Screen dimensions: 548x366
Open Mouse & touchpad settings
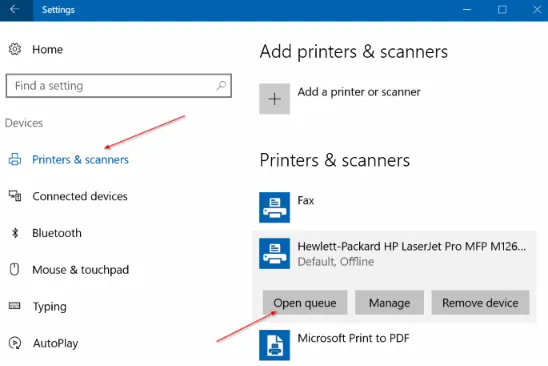[x=81, y=270]
